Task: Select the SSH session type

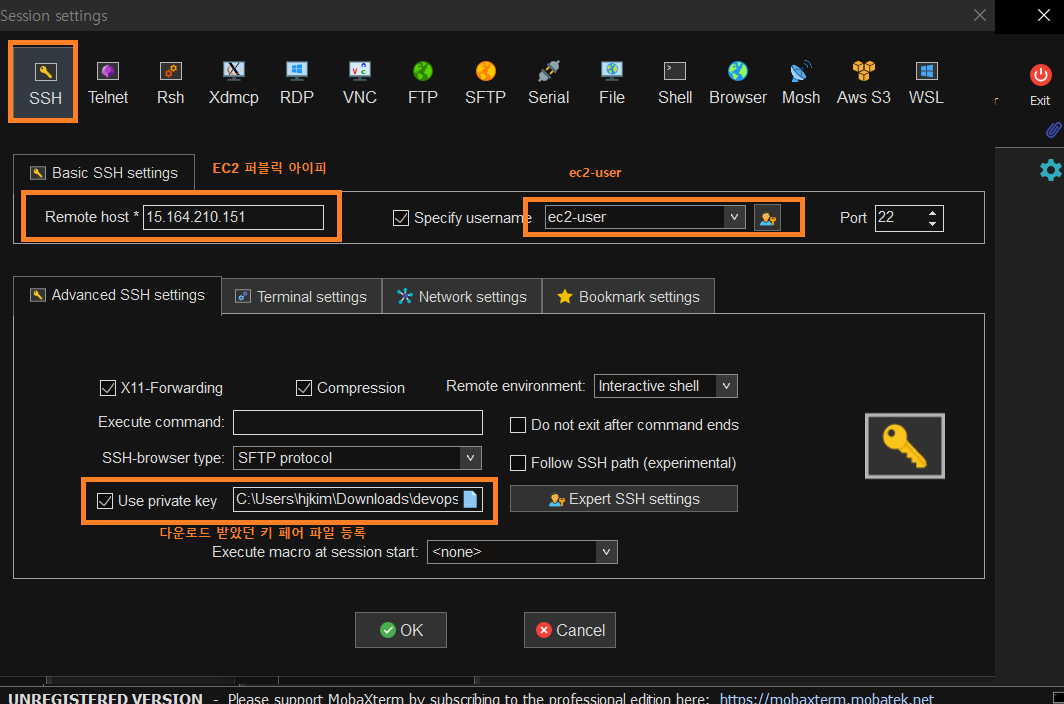Action: point(45,83)
